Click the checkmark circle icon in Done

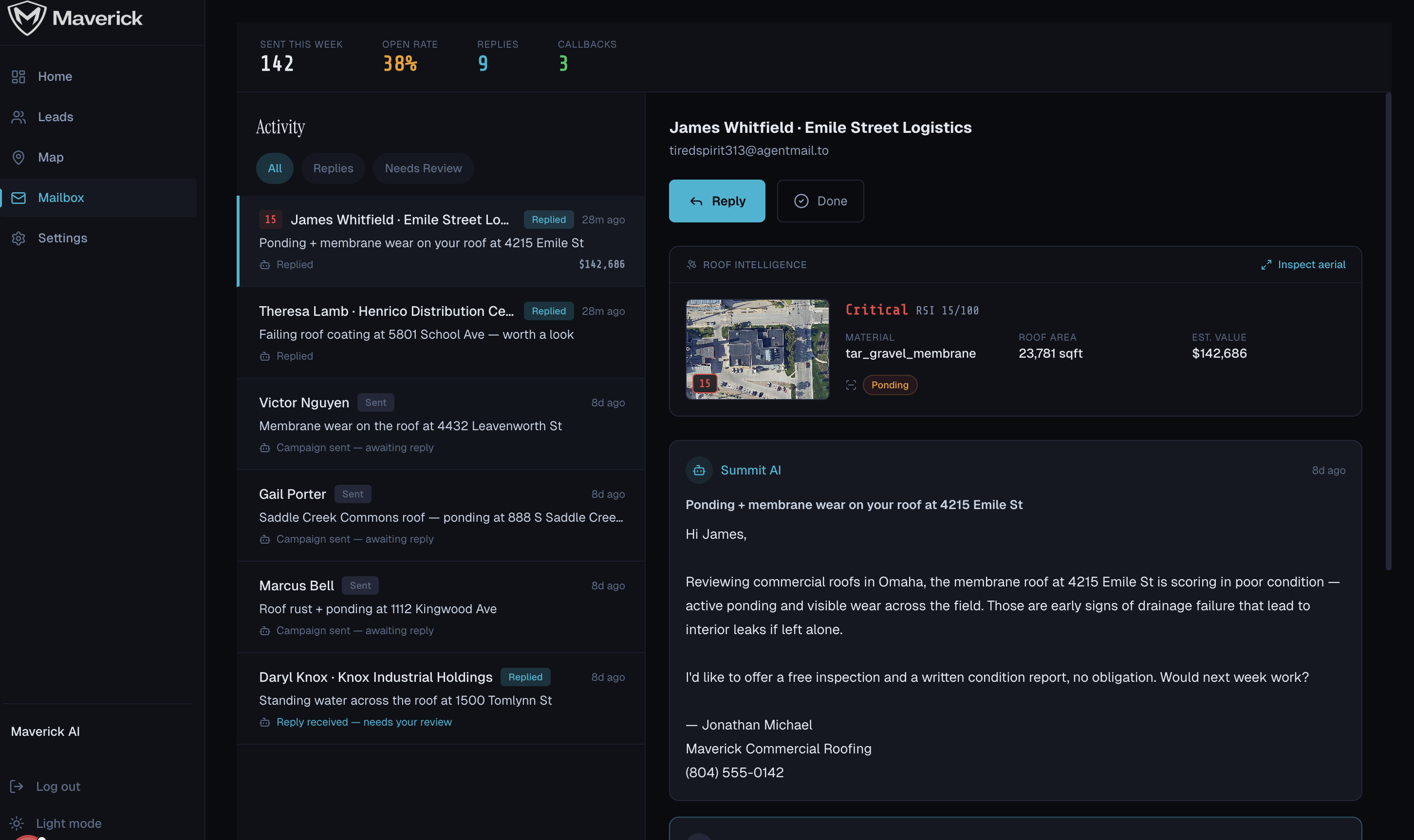click(x=800, y=201)
